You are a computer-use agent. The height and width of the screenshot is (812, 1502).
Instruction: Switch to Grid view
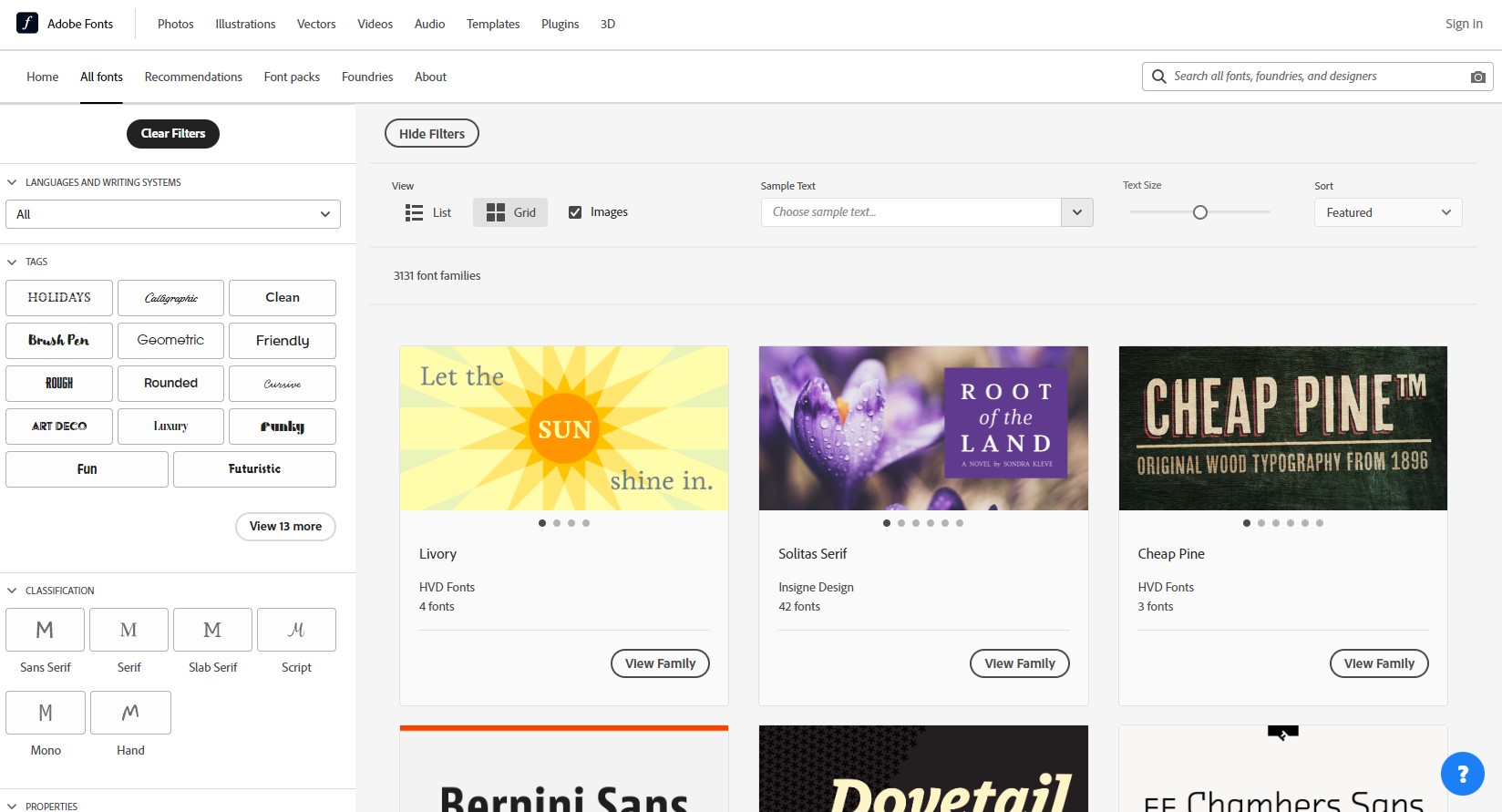pos(510,212)
